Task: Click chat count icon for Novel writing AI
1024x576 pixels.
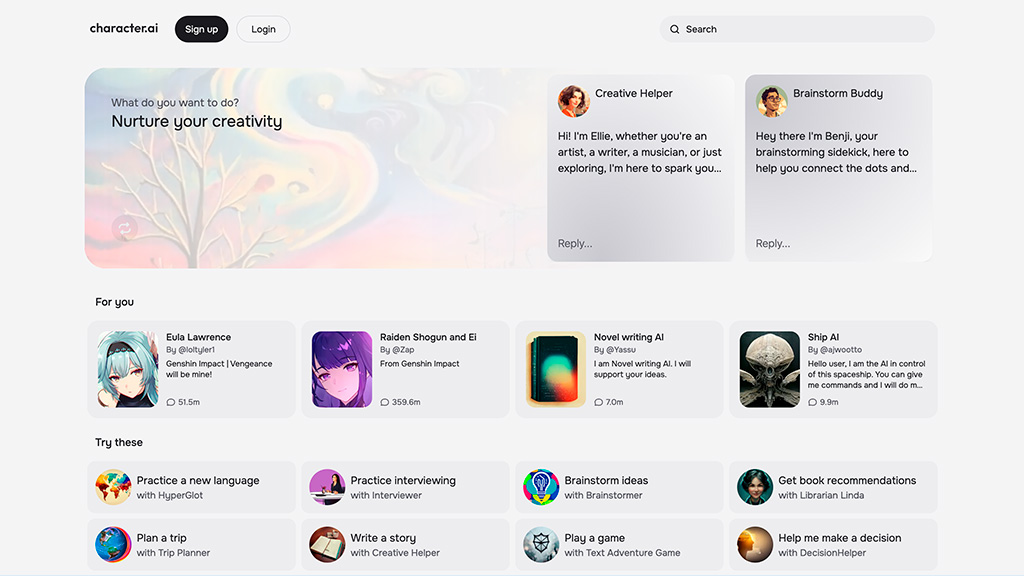Action: pos(598,402)
